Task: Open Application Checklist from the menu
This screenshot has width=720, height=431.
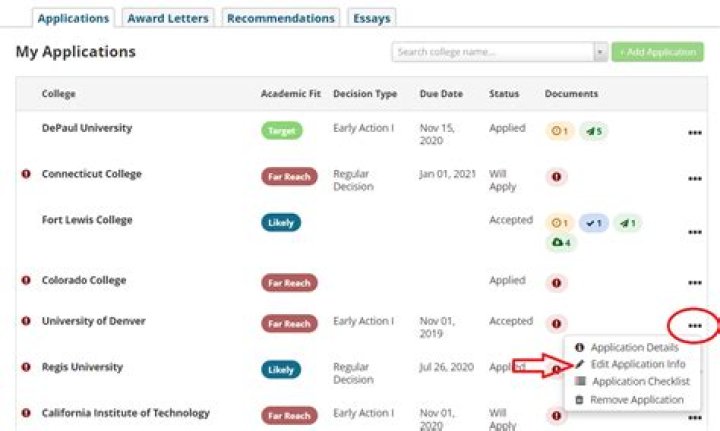Action: (632, 381)
